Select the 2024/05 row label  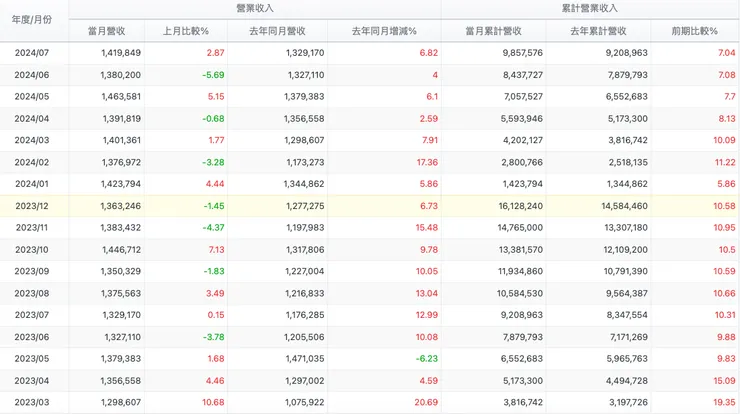pyautogui.click(x=32, y=97)
